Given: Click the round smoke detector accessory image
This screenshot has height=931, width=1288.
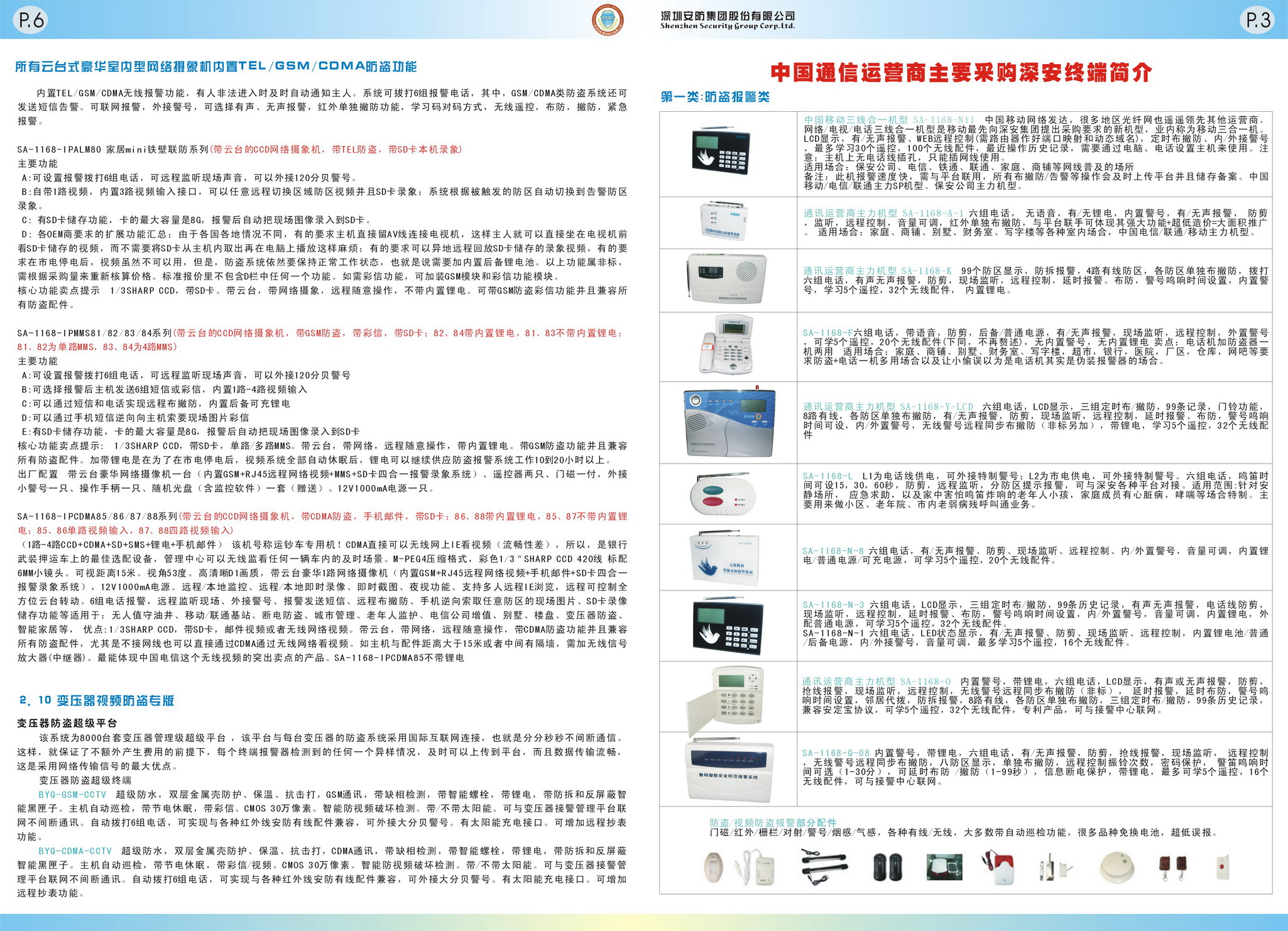Looking at the screenshot, I should tap(1117, 868).
